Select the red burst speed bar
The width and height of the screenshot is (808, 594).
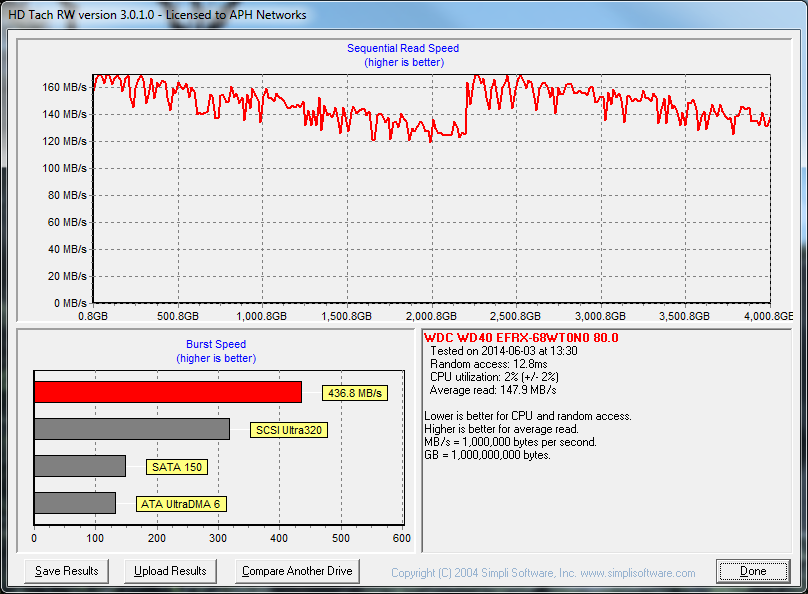tap(167, 392)
